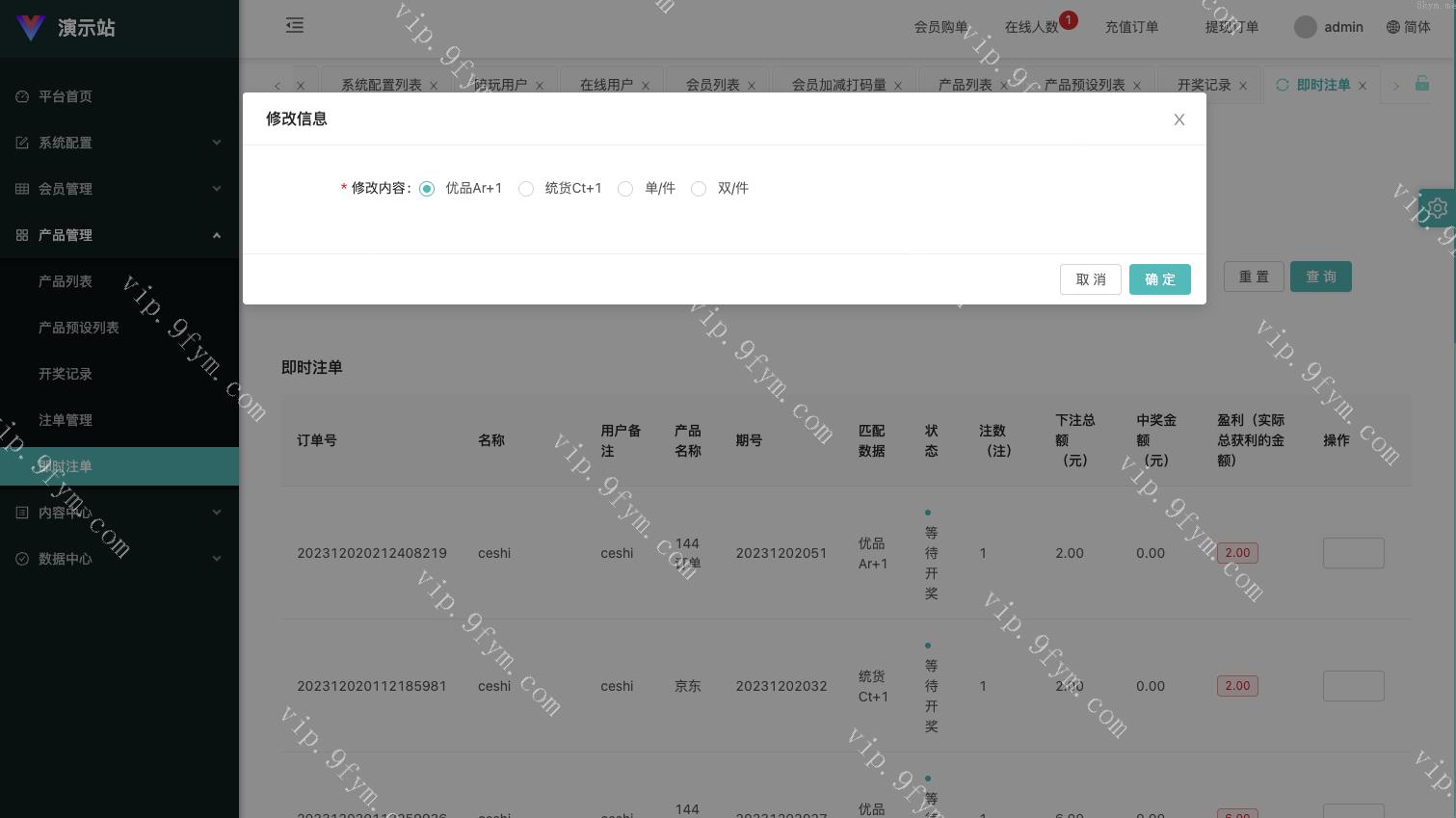Pick the 单/件 radio option
Screen dimensions: 1456x818
625,189
